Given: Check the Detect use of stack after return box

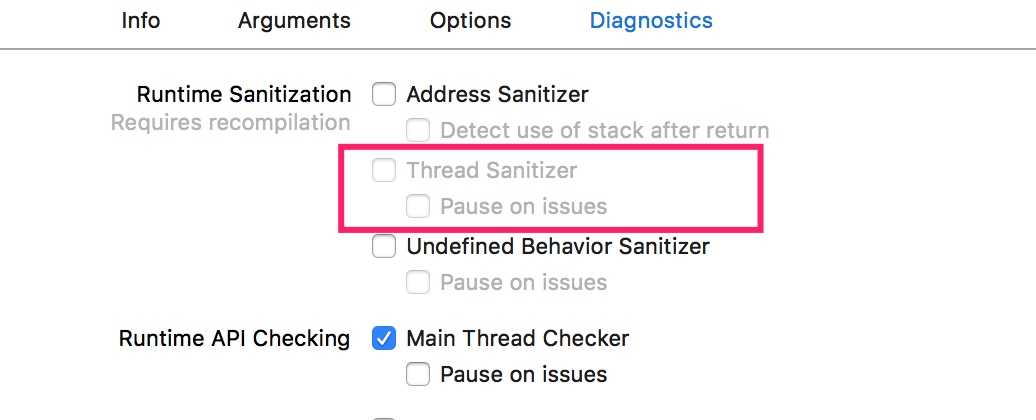Looking at the screenshot, I should click(418, 130).
